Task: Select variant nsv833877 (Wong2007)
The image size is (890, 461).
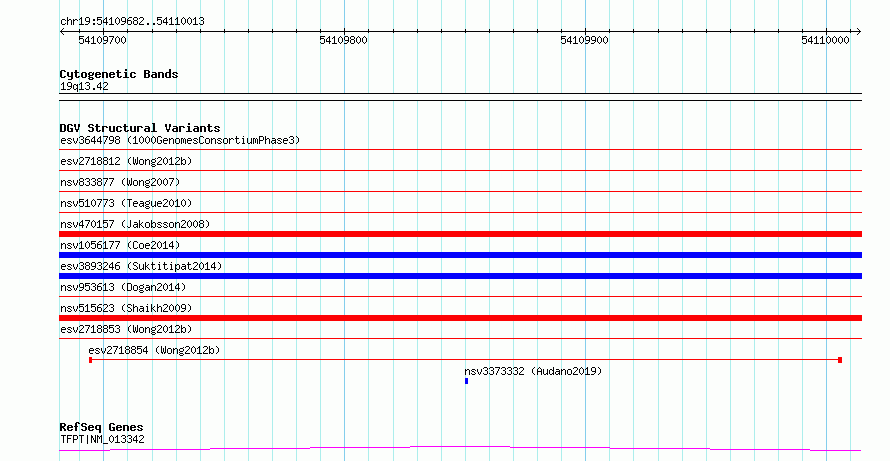Action: tap(120, 182)
